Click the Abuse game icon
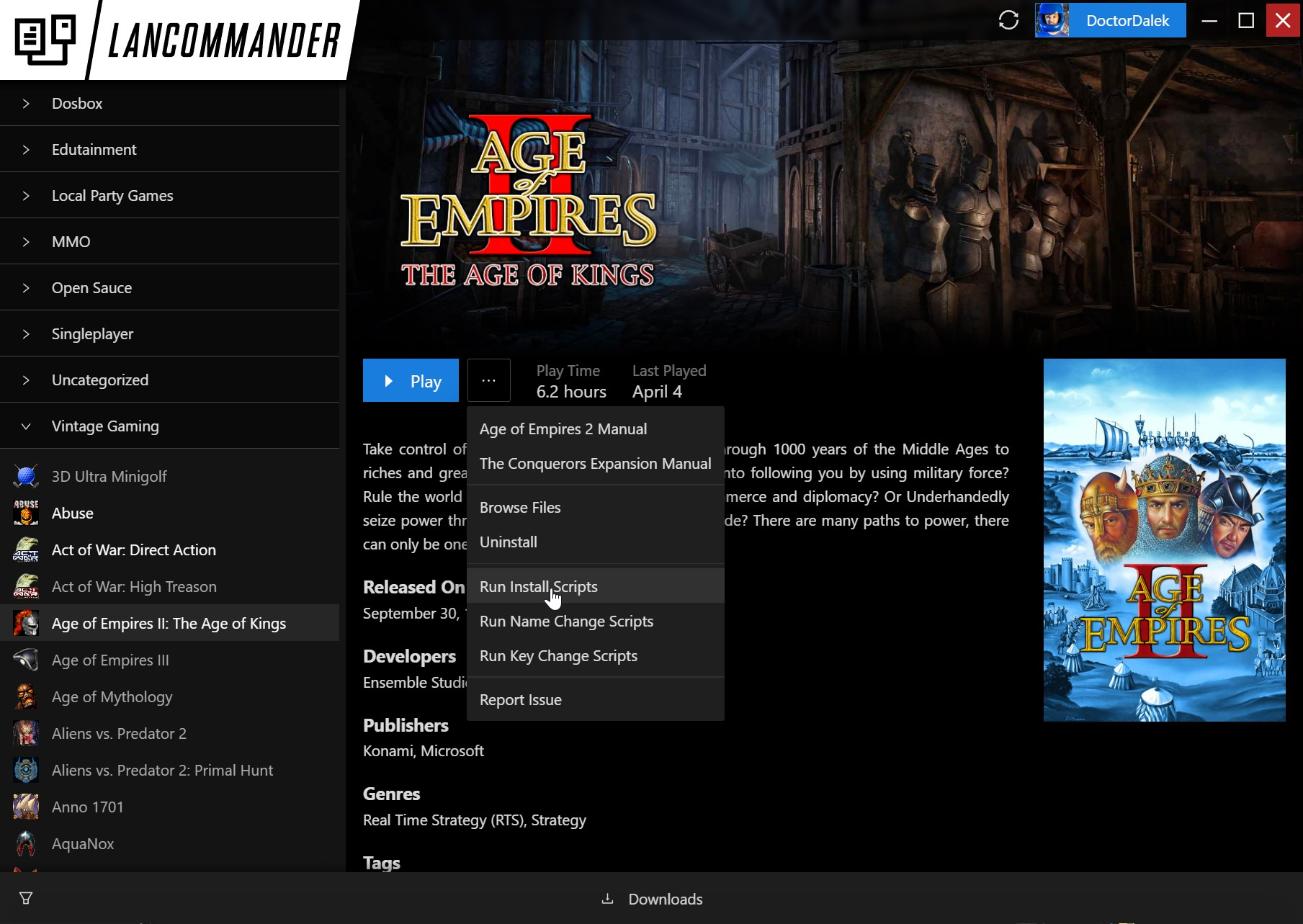The width and height of the screenshot is (1303, 924). pyautogui.click(x=26, y=513)
